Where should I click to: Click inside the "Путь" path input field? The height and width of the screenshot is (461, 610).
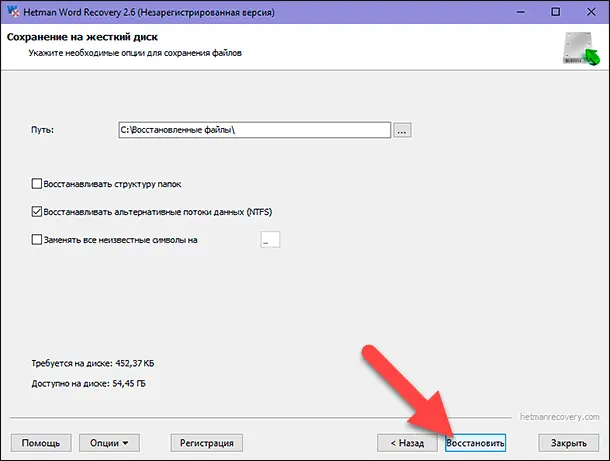point(252,130)
